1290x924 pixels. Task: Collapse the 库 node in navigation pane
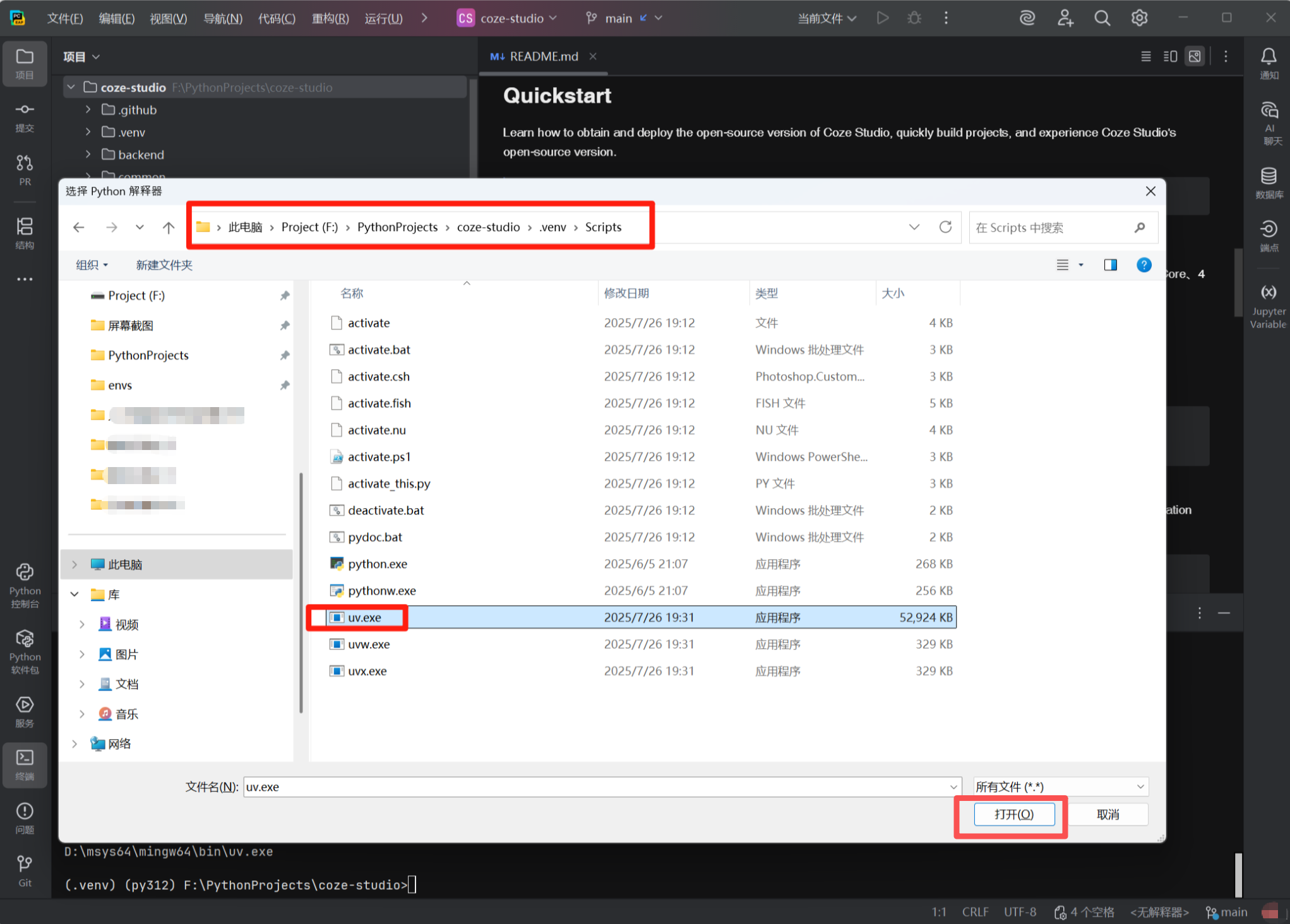75,594
